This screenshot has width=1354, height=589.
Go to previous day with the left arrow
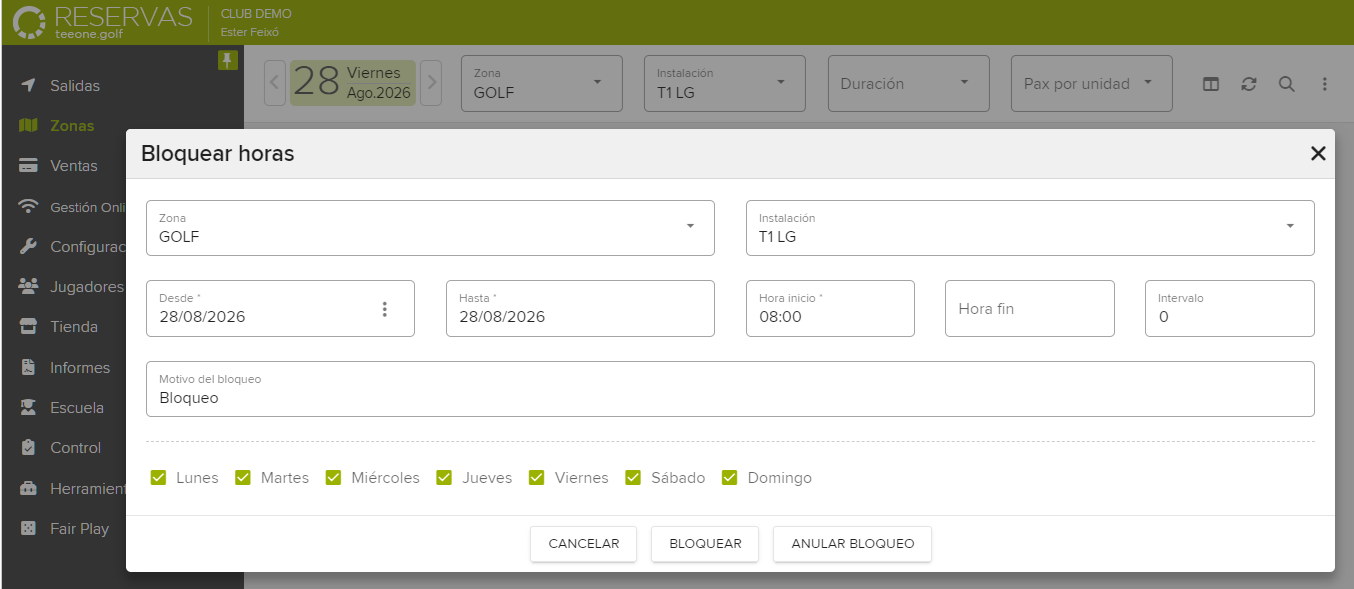(275, 83)
